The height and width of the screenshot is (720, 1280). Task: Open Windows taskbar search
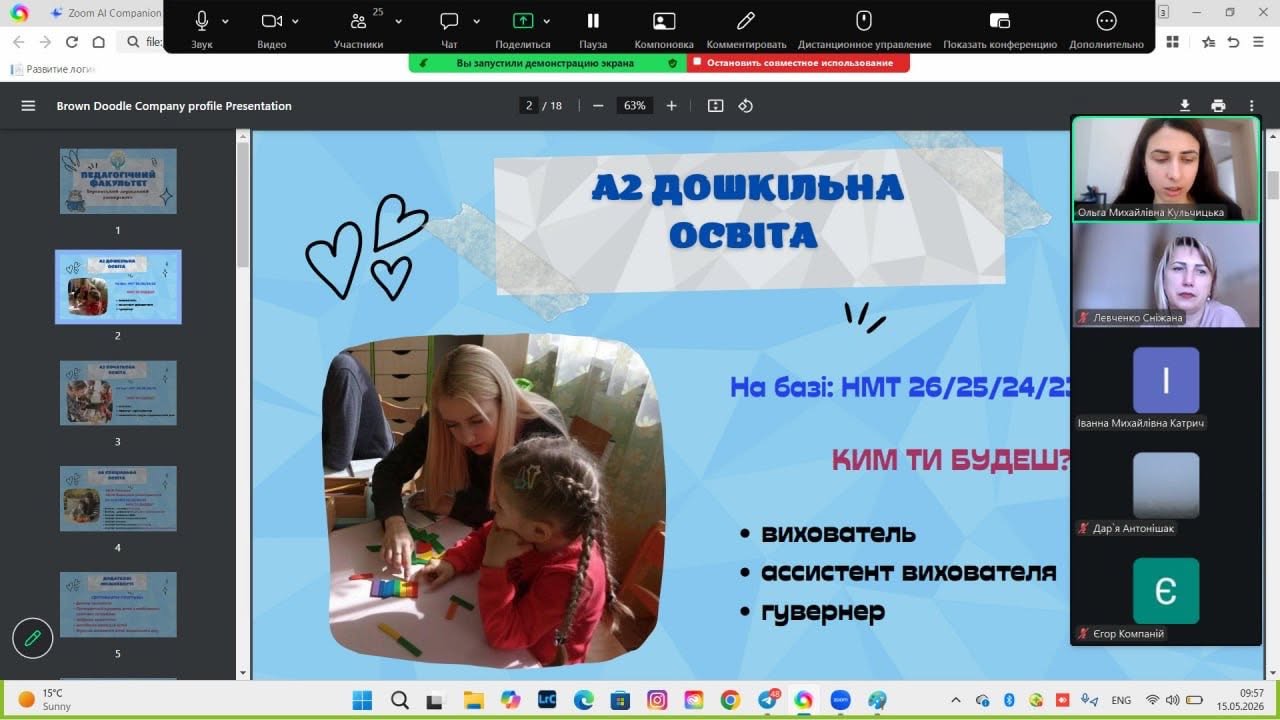399,700
